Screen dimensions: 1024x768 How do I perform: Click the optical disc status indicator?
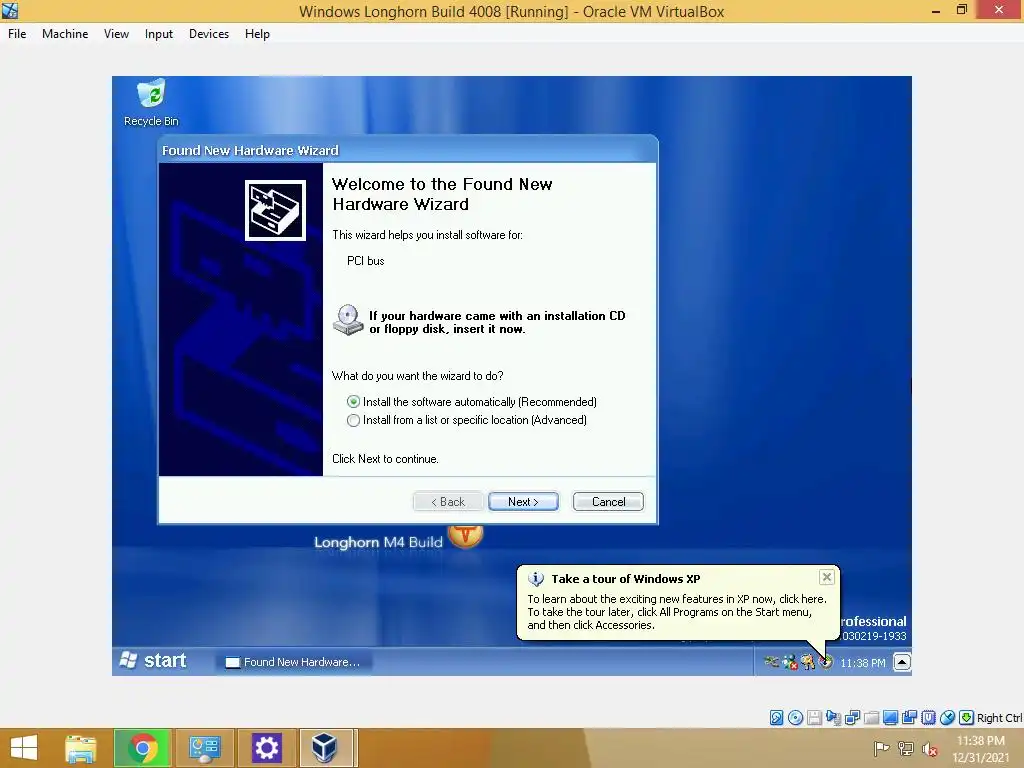tap(795, 718)
